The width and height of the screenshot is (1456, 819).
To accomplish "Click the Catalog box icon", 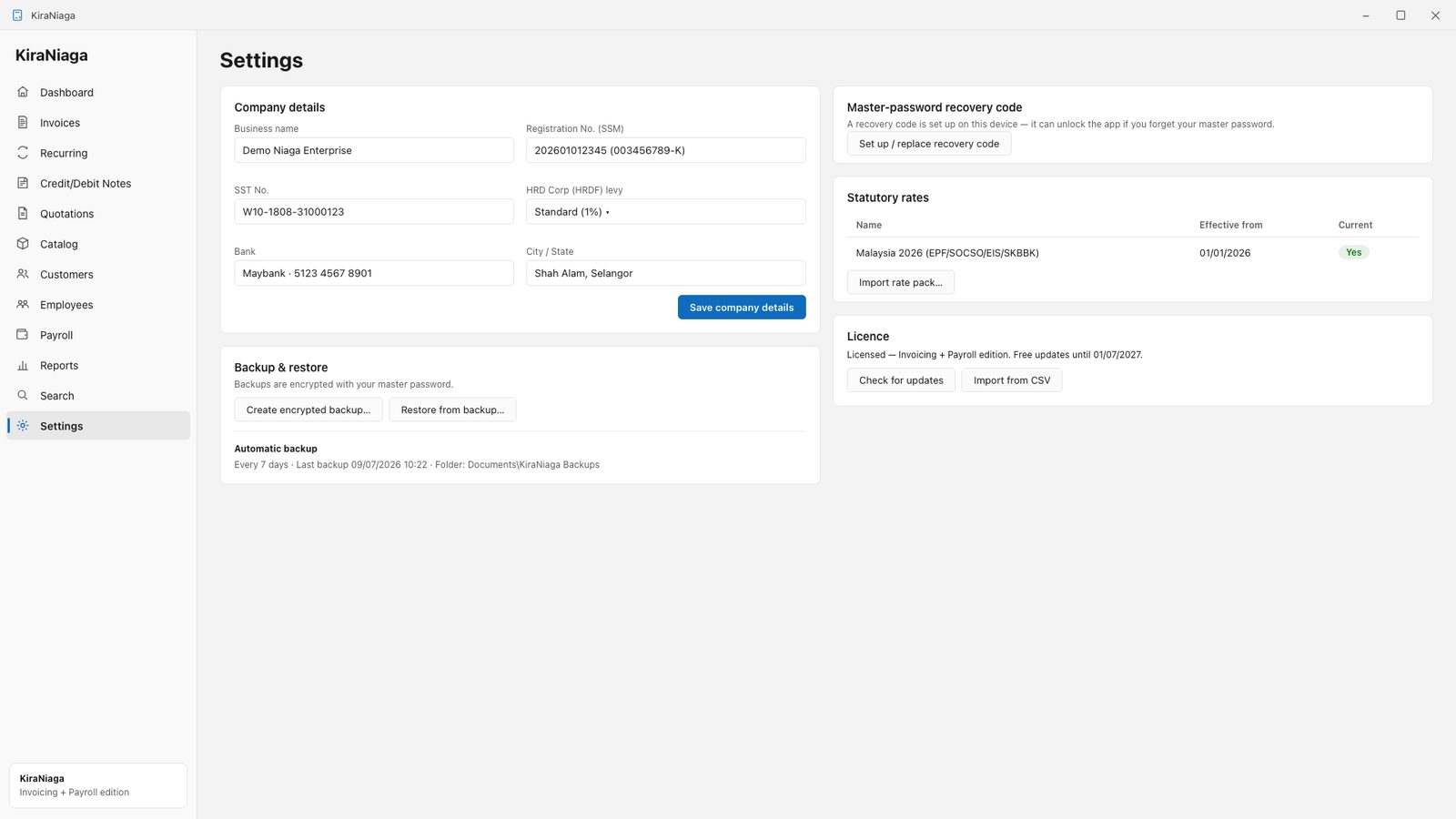I will [23, 244].
